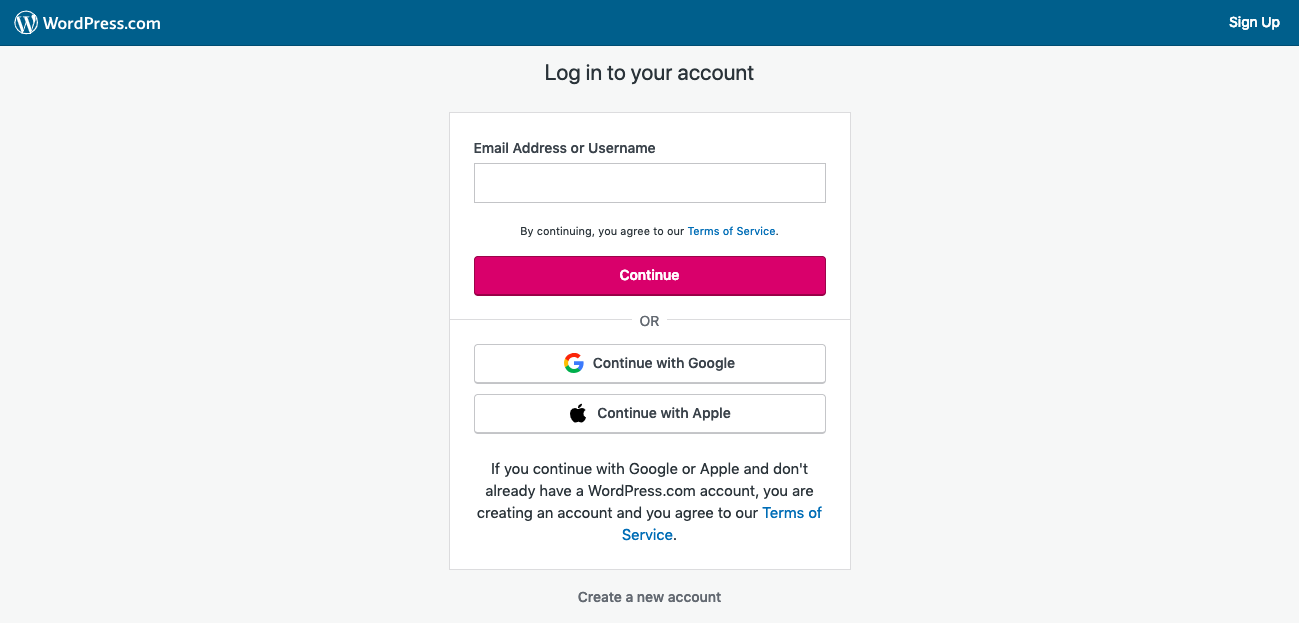
Task: Click the word "Service" ending the wrapped link
Action: [647, 535]
